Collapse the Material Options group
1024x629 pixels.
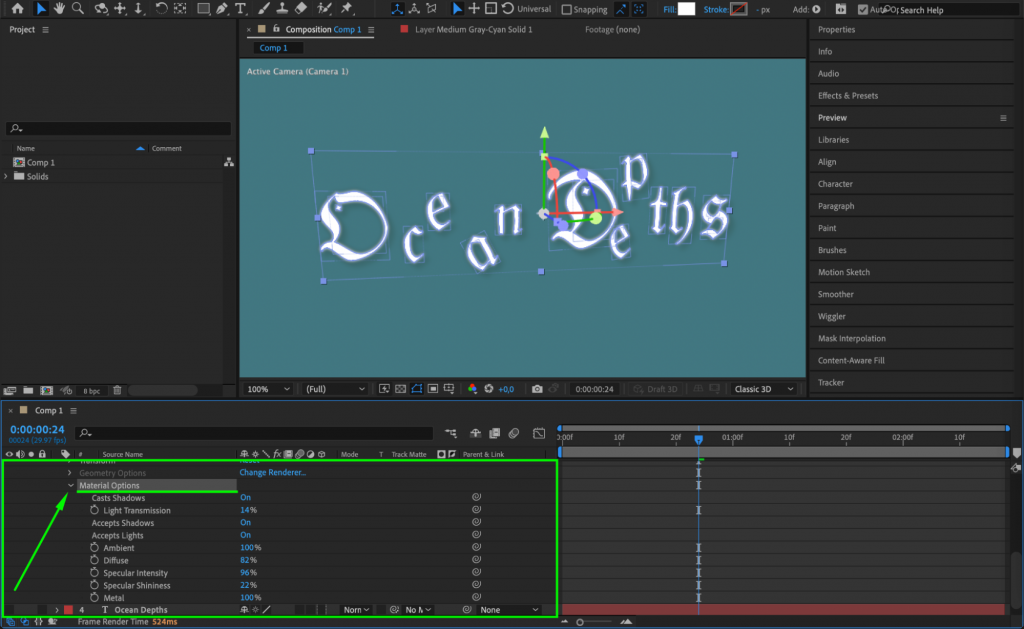[x=70, y=485]
